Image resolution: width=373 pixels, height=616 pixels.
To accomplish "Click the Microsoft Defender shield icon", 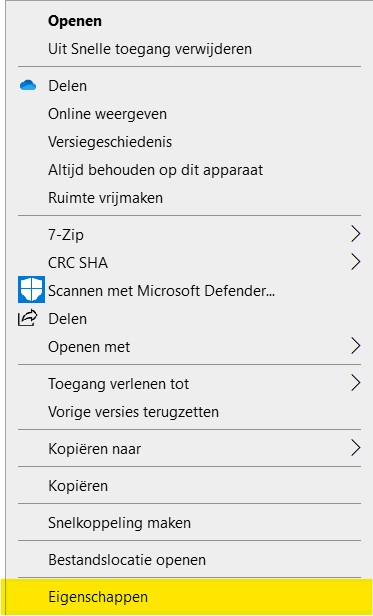I will pos(31,290).
